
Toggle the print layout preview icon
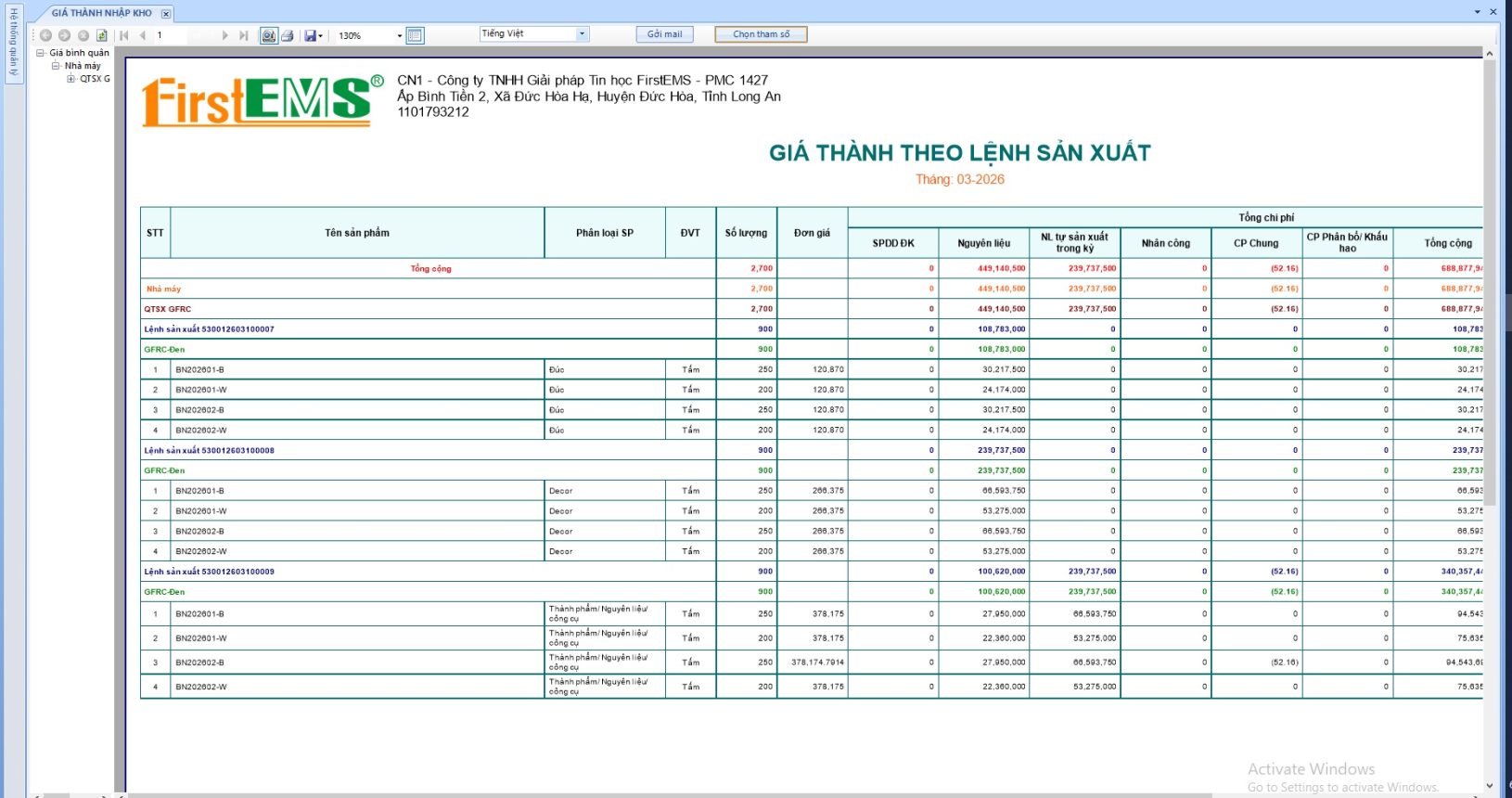tap(268, 35)
